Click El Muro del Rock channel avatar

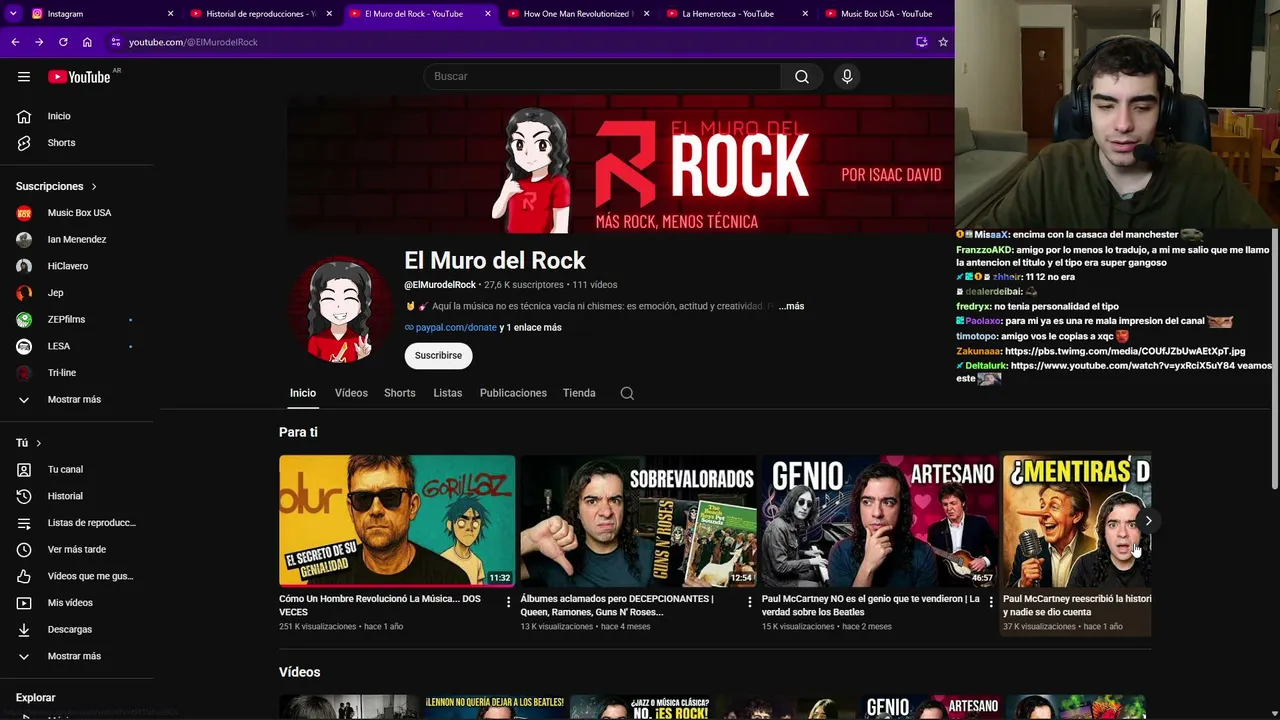click(340, 309)
